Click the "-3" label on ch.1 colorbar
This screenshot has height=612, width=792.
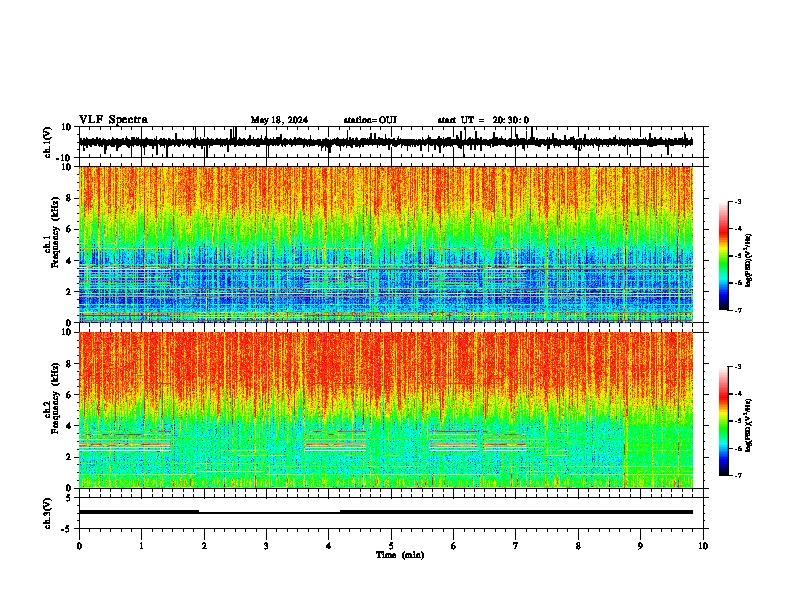(737, 201)
